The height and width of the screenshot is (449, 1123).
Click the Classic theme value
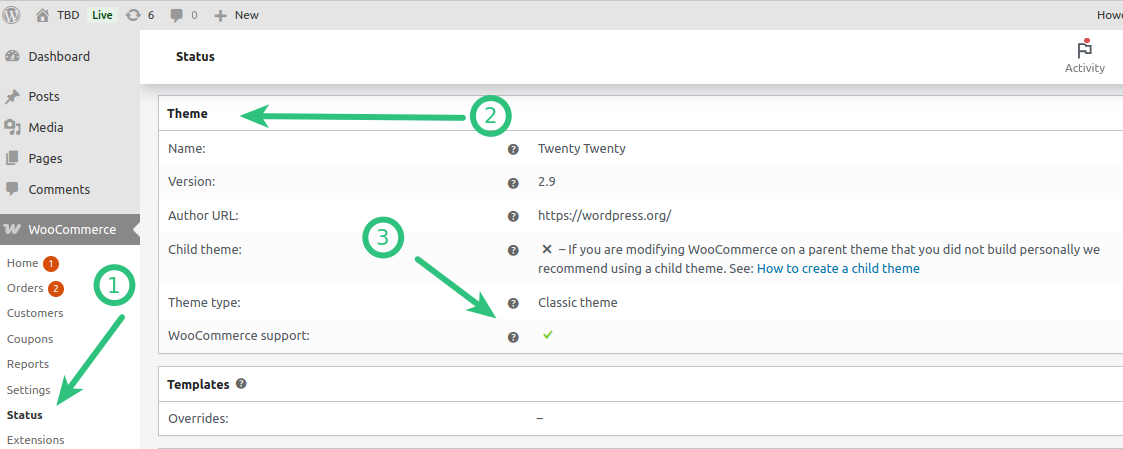577,302
